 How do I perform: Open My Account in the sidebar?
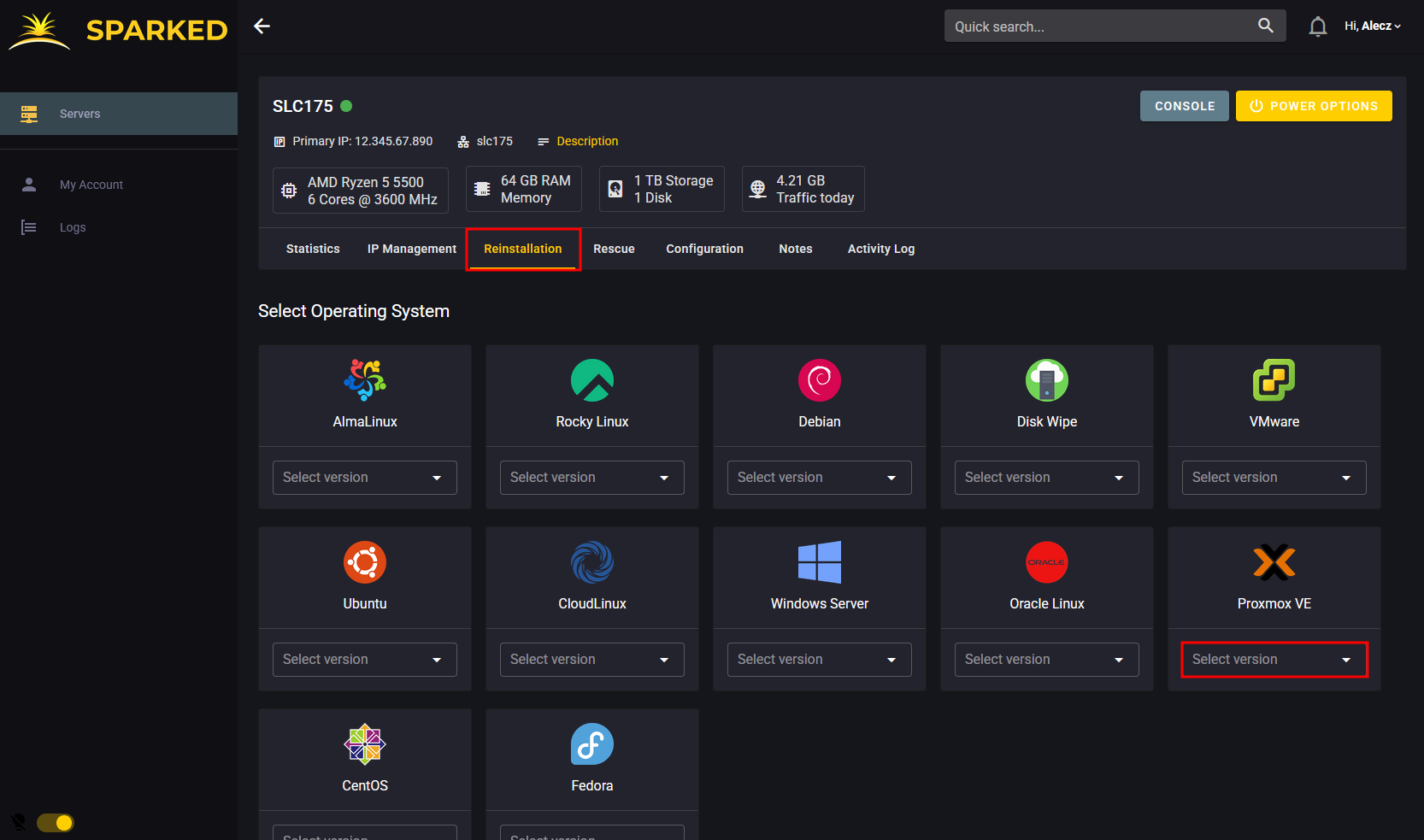pyautogui.click(x=119, y=185)
